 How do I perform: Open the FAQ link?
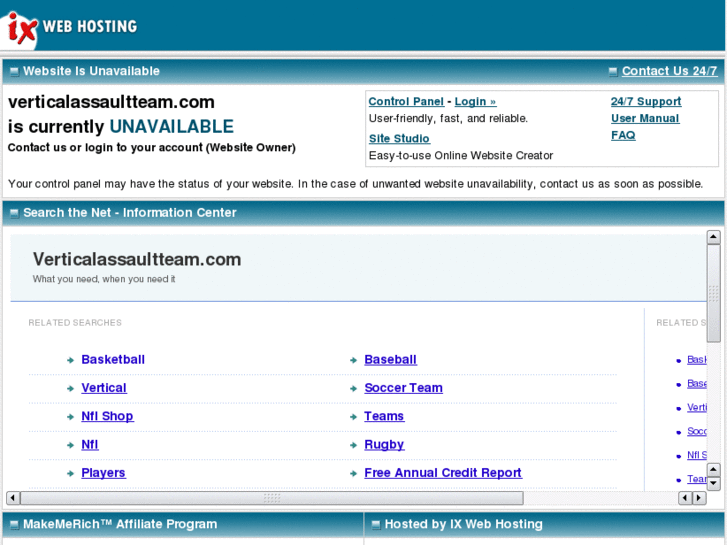(623, 135)
